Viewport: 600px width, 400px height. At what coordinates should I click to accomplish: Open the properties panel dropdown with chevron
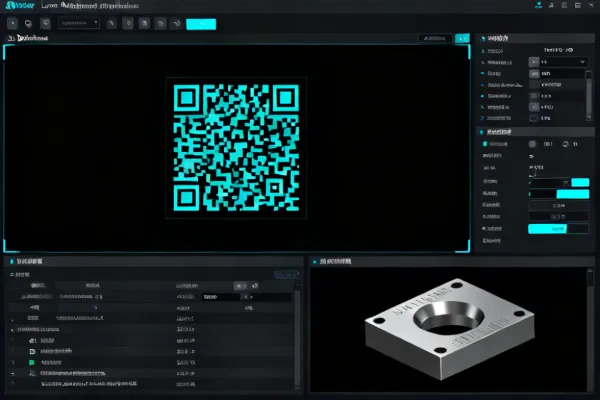563,62
